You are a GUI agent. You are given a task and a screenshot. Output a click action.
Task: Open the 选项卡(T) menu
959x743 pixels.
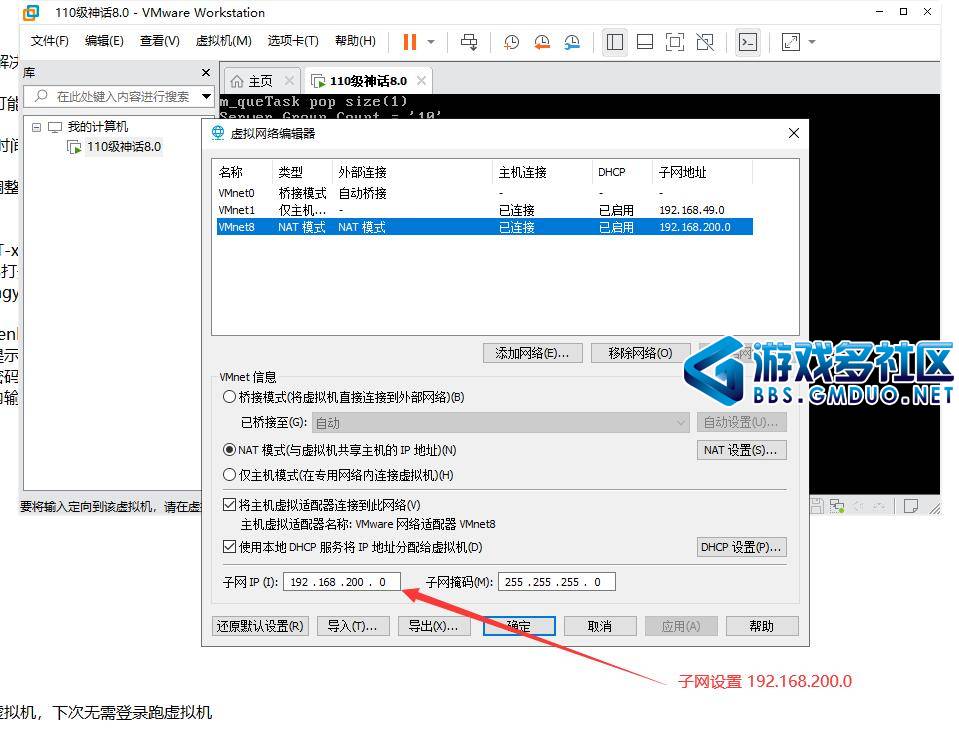pos(293,41)
